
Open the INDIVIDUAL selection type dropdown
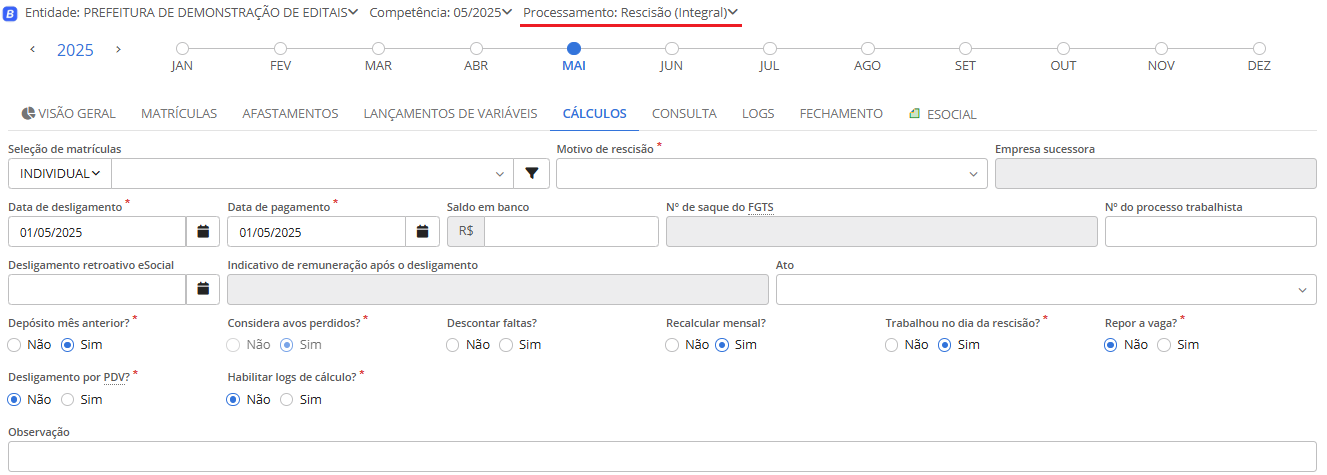point(60,174)
